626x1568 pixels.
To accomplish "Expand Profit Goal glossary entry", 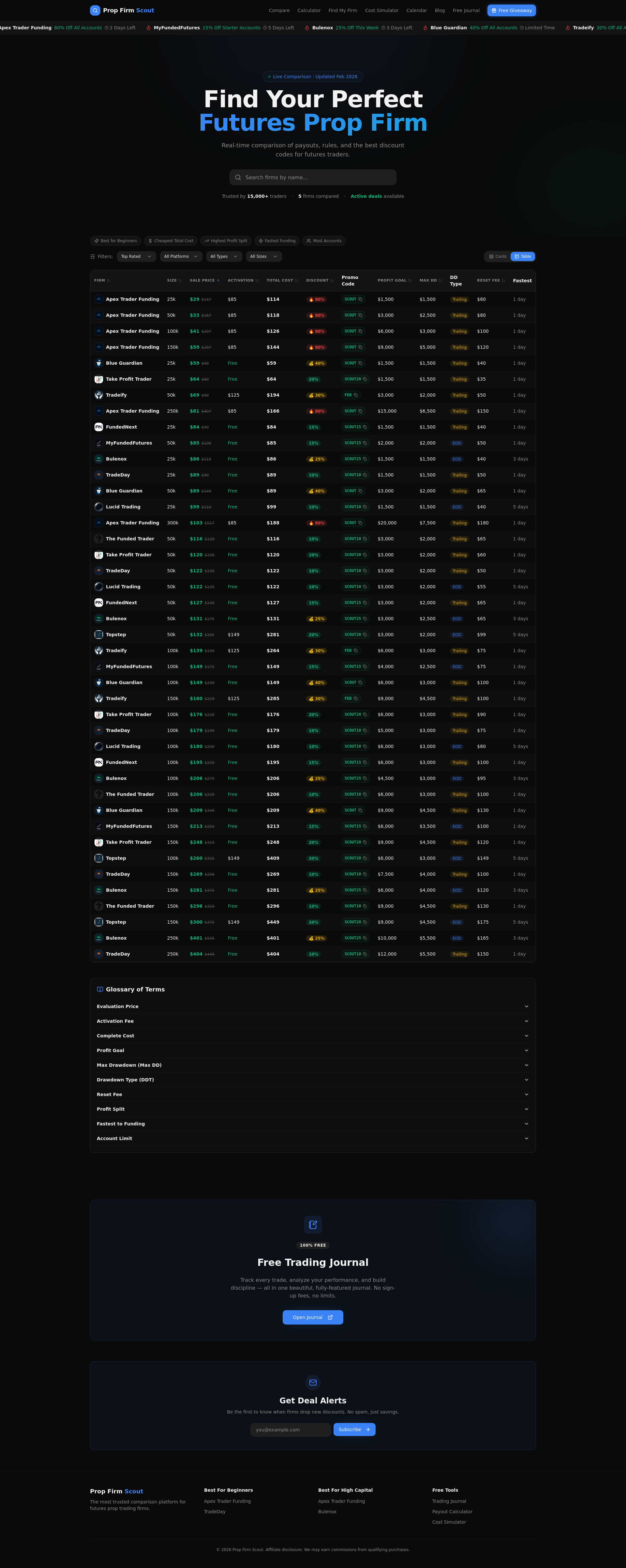I will (x=313, y=1051).
